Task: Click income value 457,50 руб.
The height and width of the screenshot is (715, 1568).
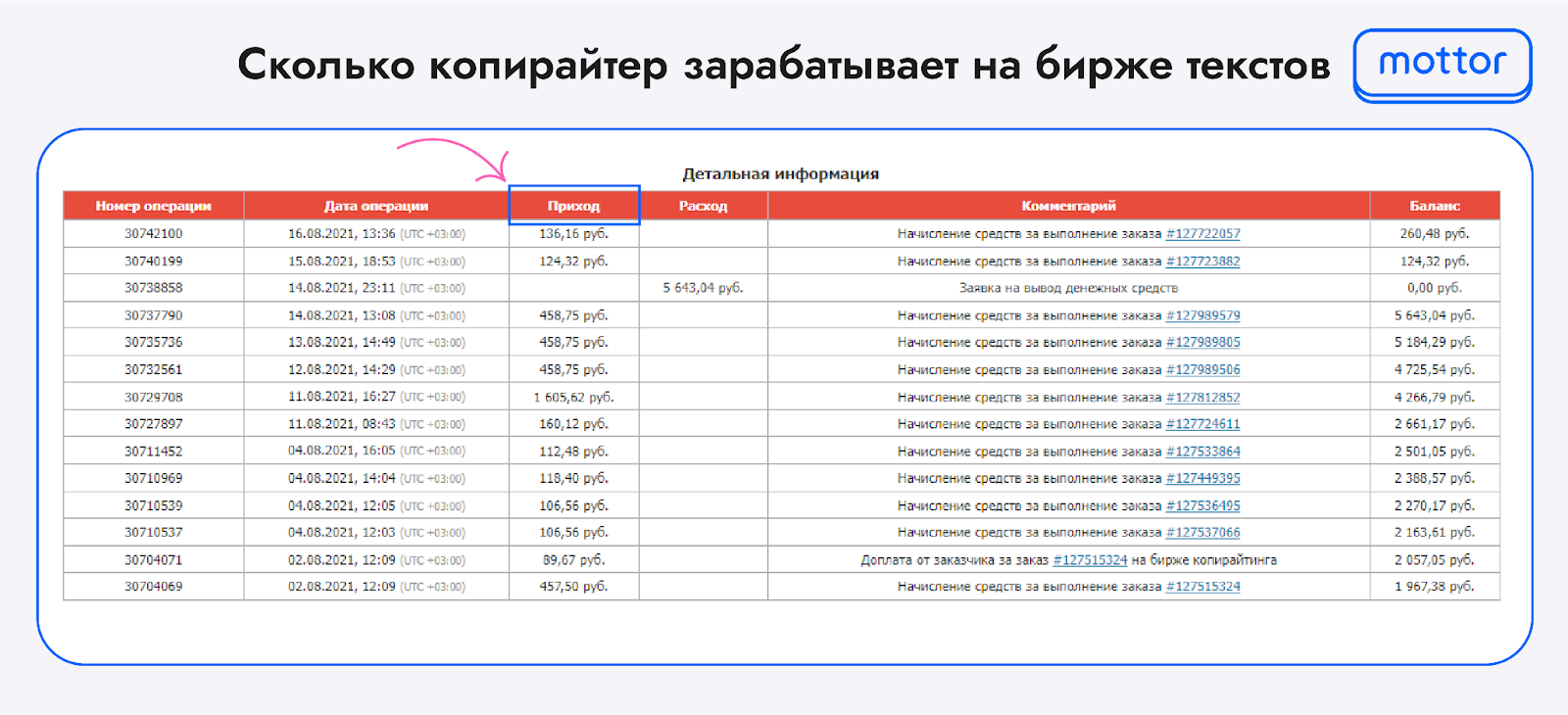Action: click(x=573, y=587)
